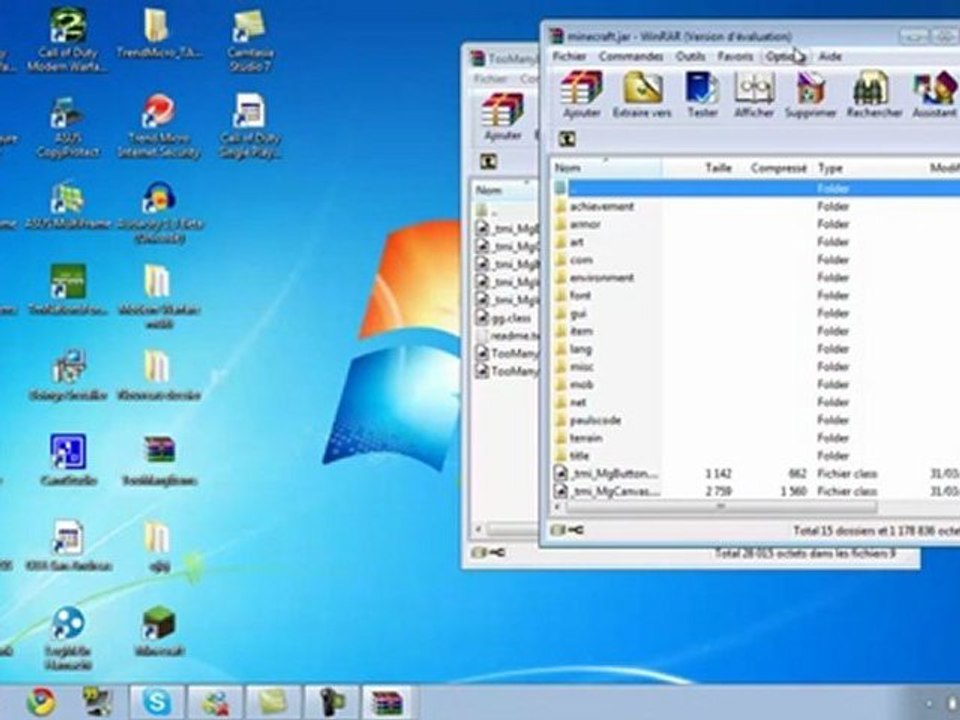Image resolution: width=960 pixels, height=720 pixels.
Task: Click the WinRAR taskbar button
Action: (x=388, y=702)
